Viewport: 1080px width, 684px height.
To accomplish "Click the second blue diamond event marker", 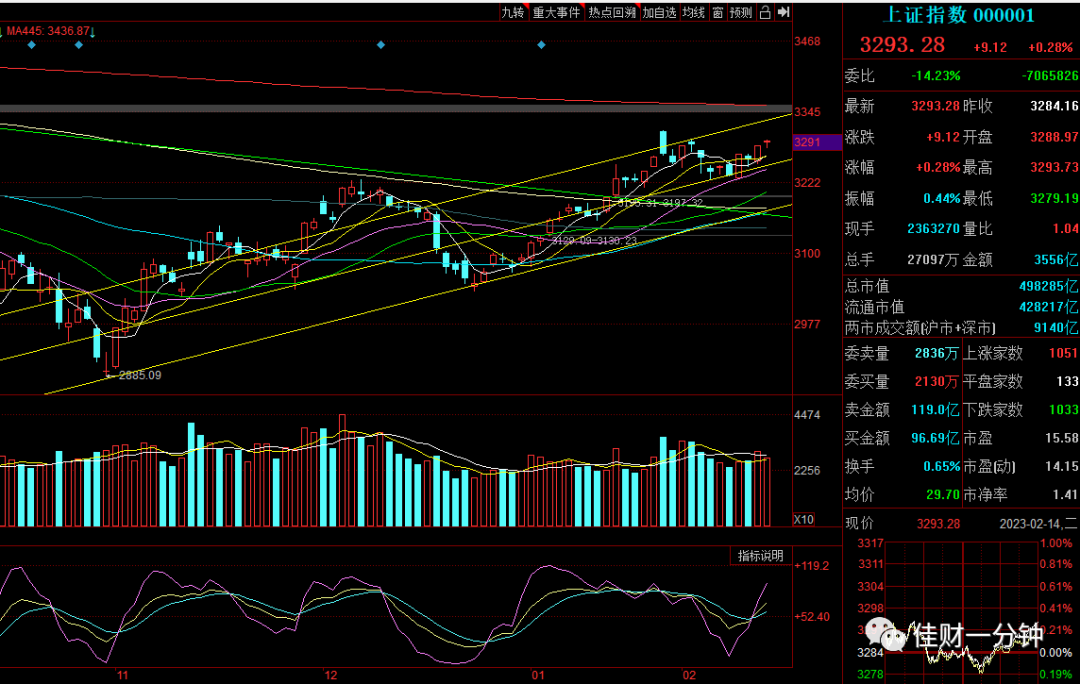I will pyautogui.click(x=79, y=45).
